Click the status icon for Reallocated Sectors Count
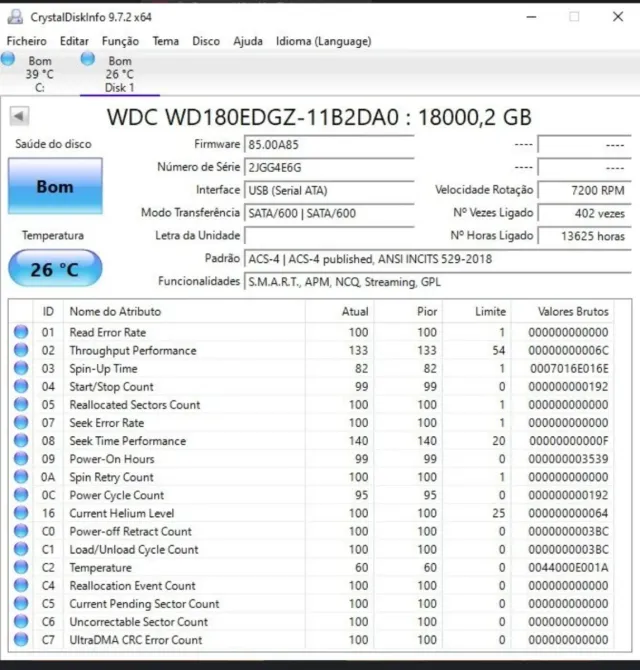The width and height of the screenshot is (640, 670). pos(21,404)
